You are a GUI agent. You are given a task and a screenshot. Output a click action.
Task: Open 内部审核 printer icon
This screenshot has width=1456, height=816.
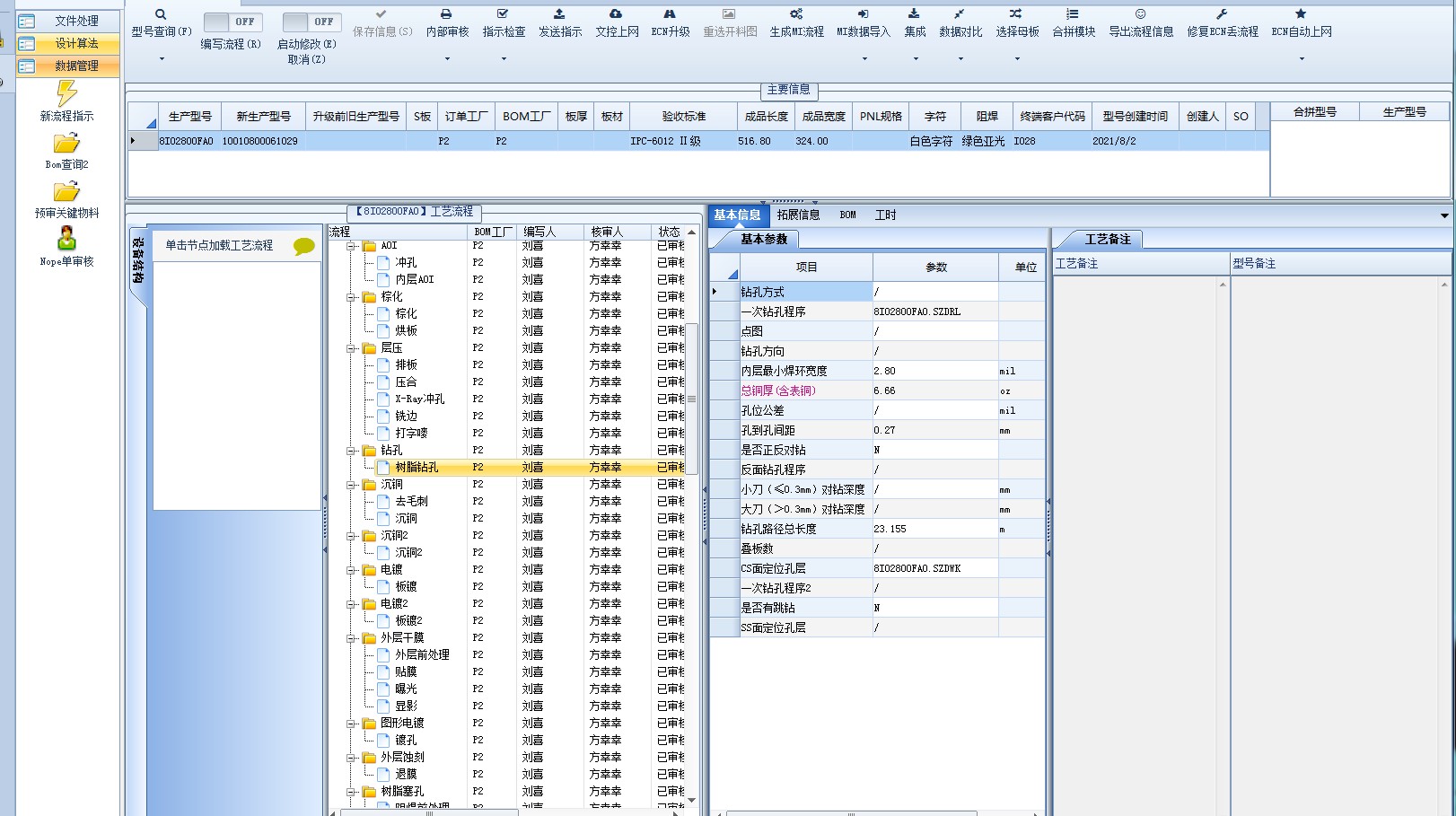[x=446, y=14]
